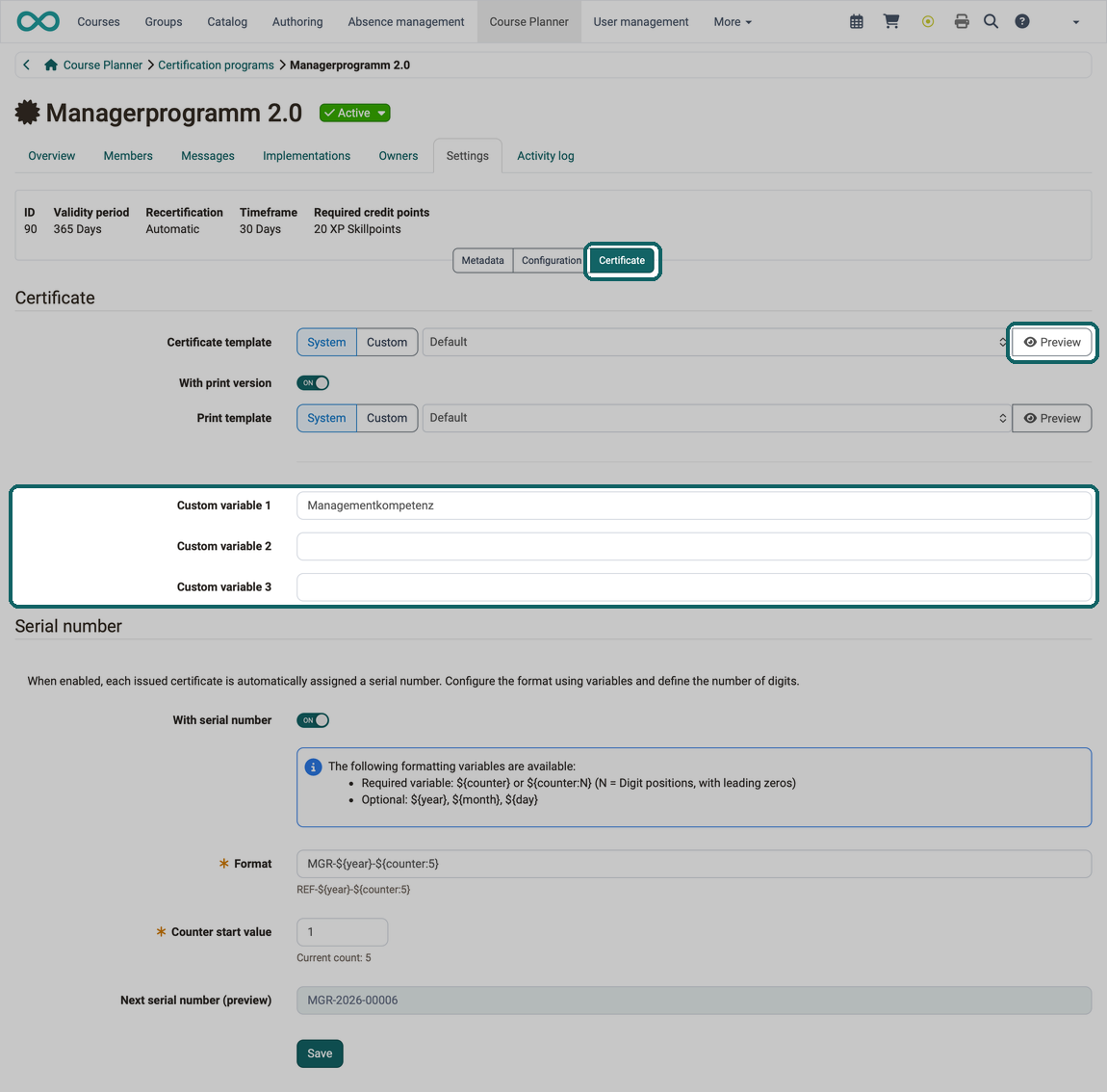Click the printer icon in top bar
This screenshot has height=1092, width=1107.
(962, 22)
